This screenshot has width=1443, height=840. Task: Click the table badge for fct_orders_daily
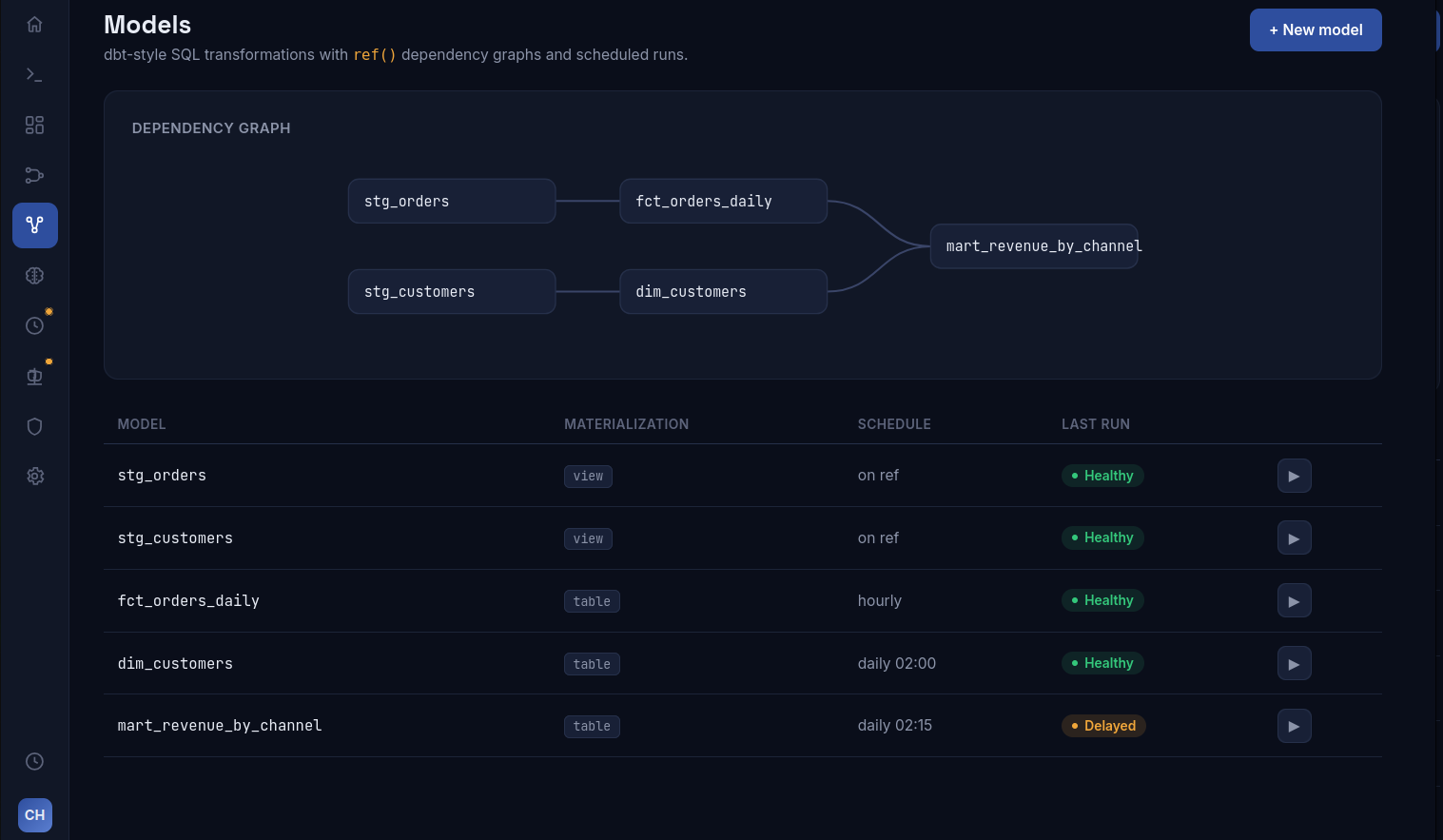[592, 601]
